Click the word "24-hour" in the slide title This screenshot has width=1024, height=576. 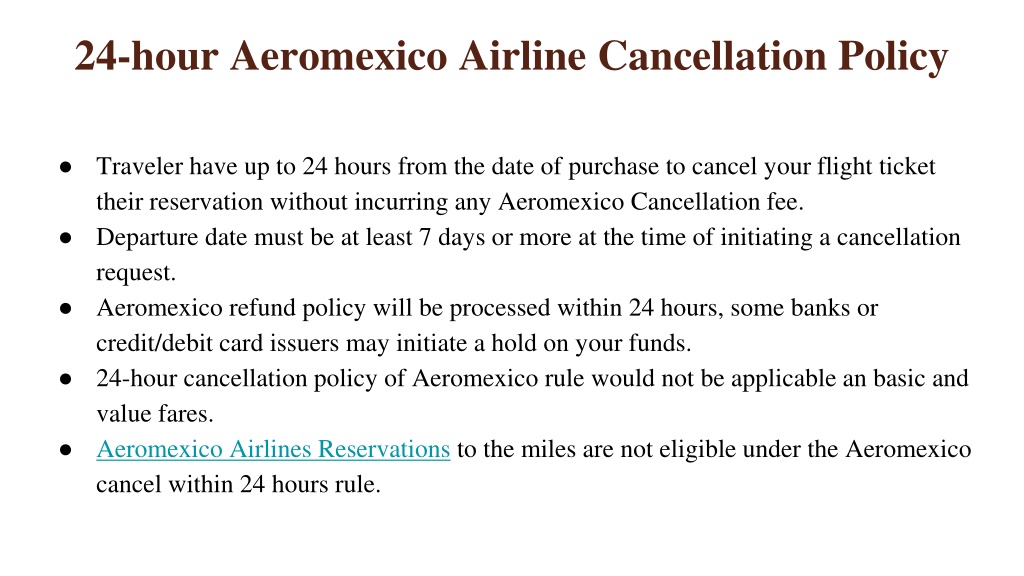coord(146,56)
